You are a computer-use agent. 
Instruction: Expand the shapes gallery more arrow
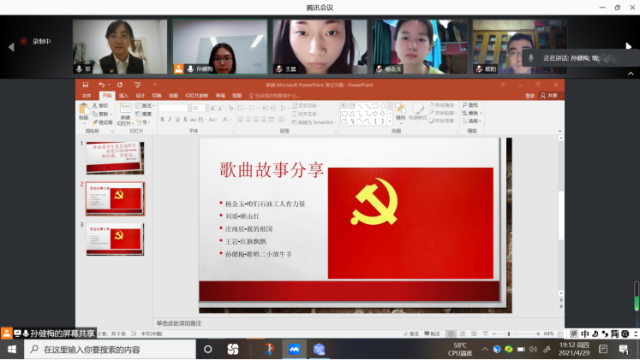click(390, 121)
